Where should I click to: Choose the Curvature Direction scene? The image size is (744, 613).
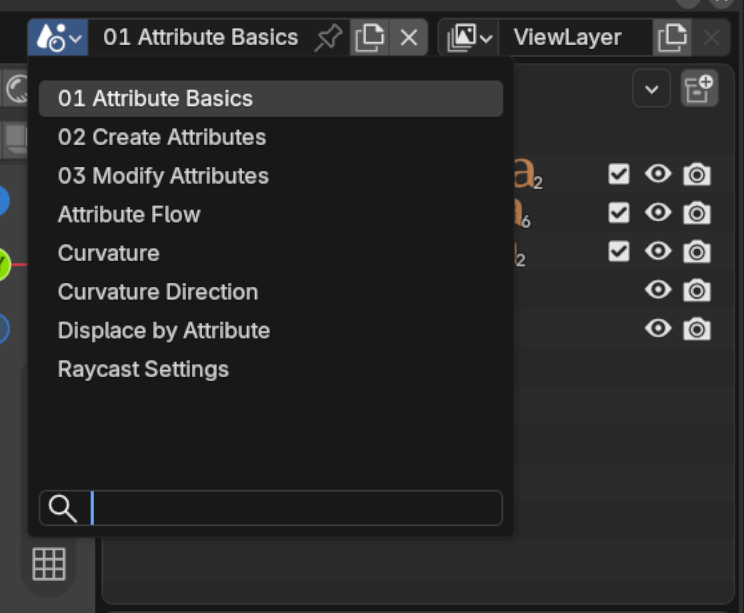[271, 292]
